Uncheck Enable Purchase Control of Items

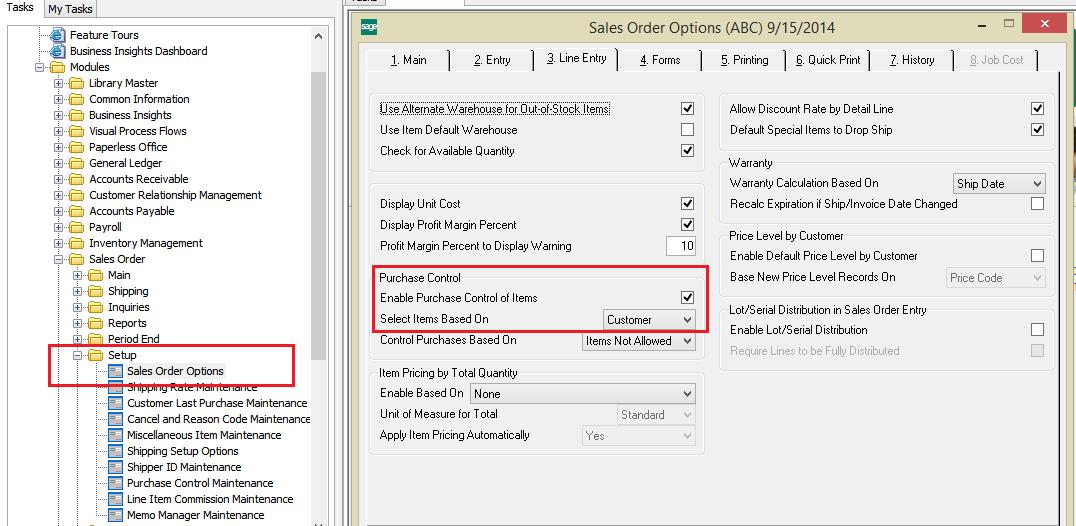687,298
